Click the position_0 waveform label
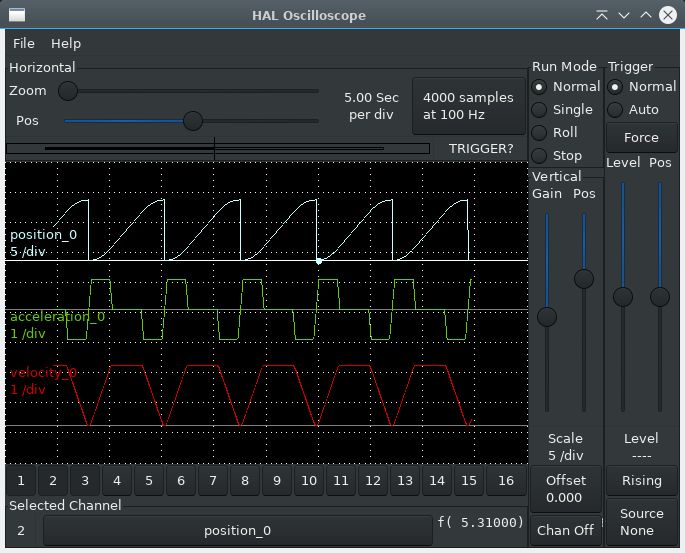Viewport: 685px width, 553px height. point(43,235)
